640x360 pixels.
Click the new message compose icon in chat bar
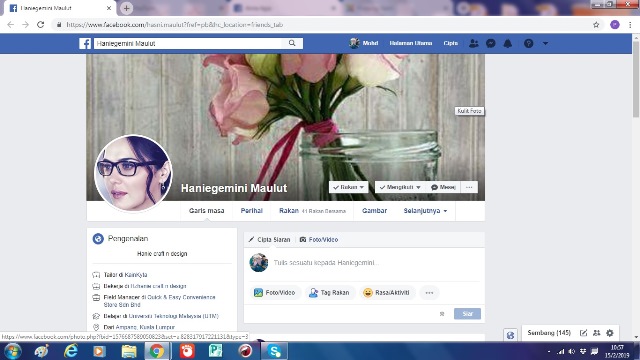(x=584, y=333)
